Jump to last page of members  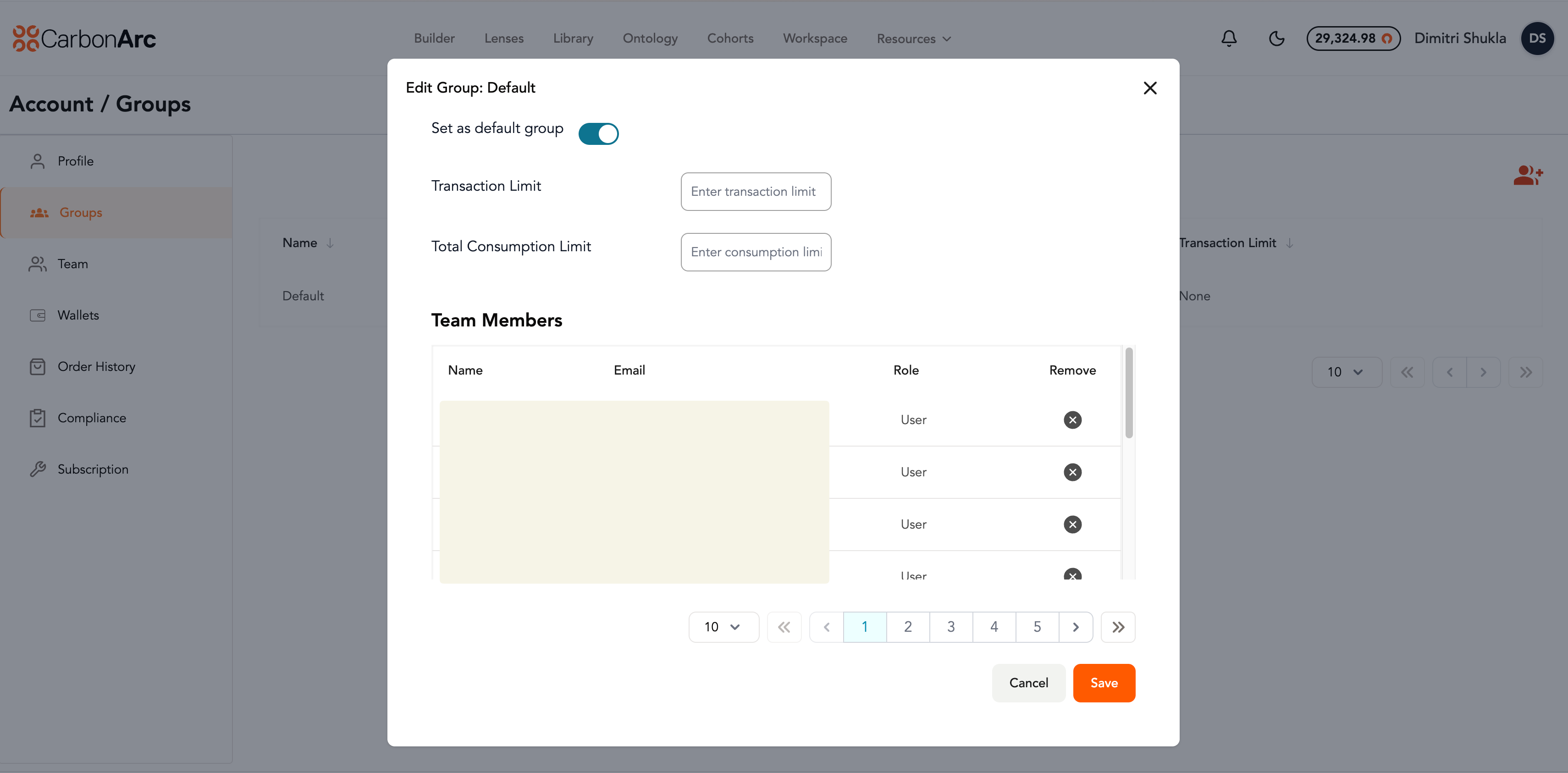(1118, 627)
